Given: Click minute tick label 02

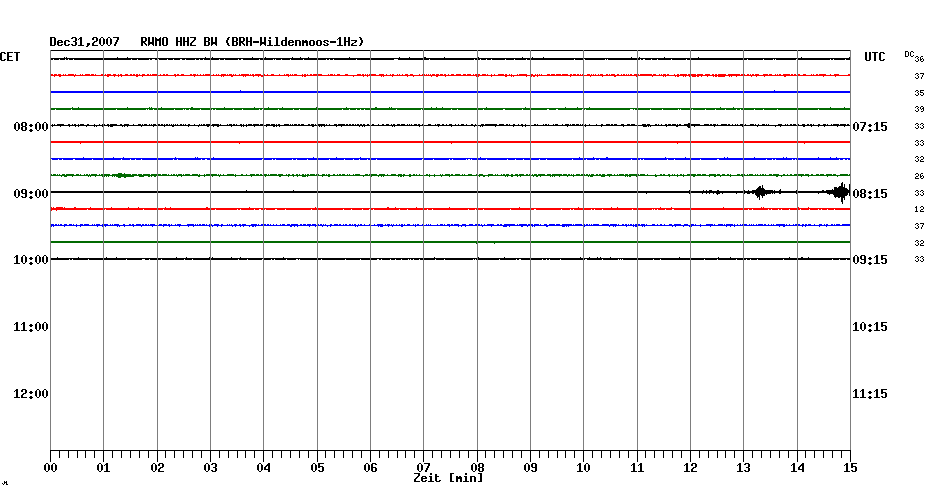Looking at the screenshot, I should 157,468.
